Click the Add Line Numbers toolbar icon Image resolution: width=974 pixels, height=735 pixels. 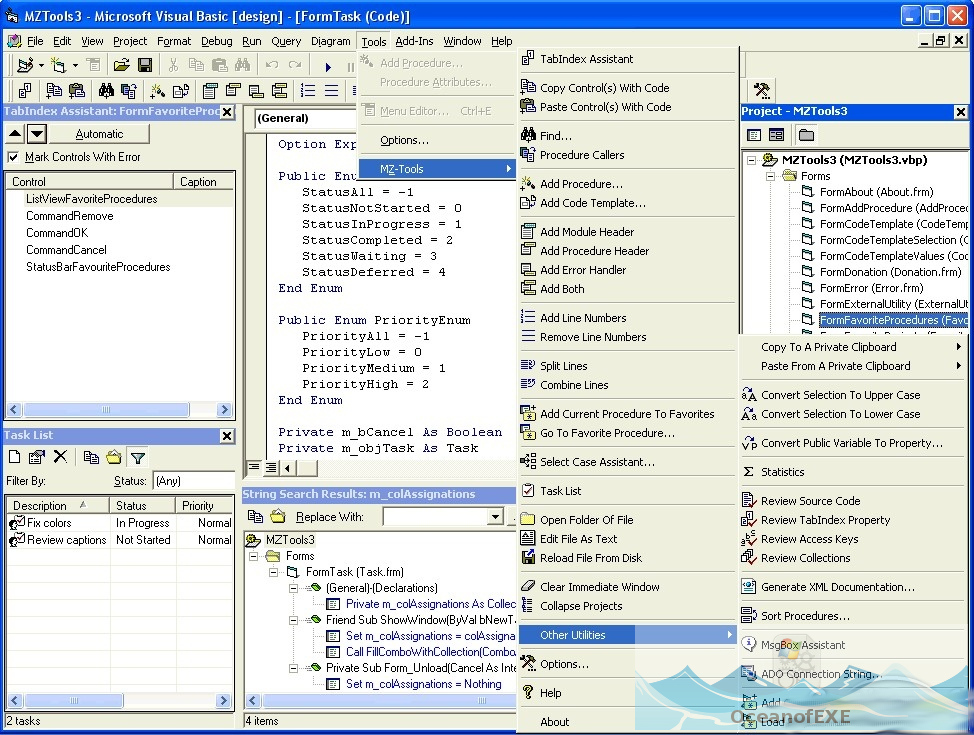(308, 91)
